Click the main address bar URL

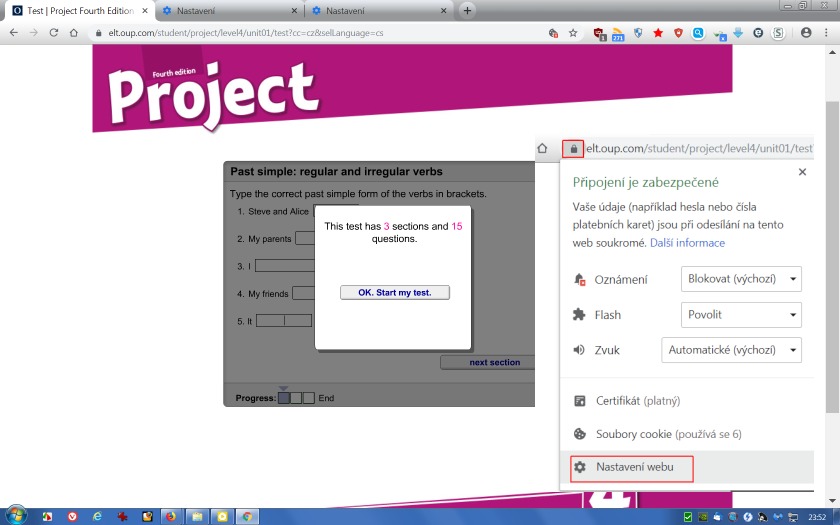(246, 33)
